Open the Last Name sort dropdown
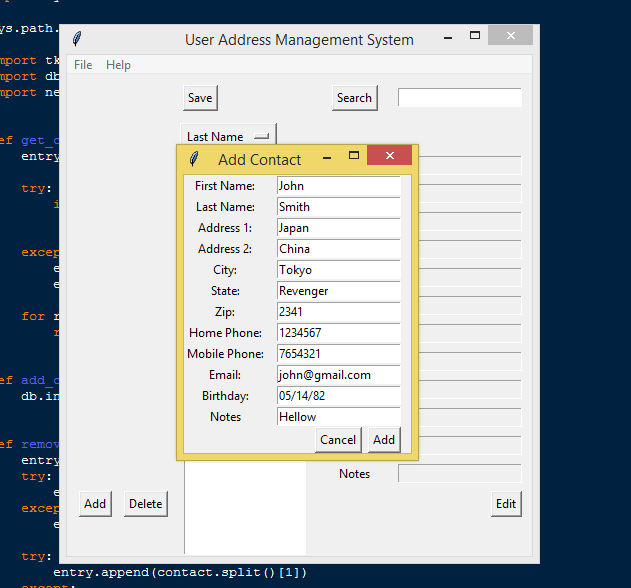The height and width of the screenshot is (588, 631). (227, 136)
